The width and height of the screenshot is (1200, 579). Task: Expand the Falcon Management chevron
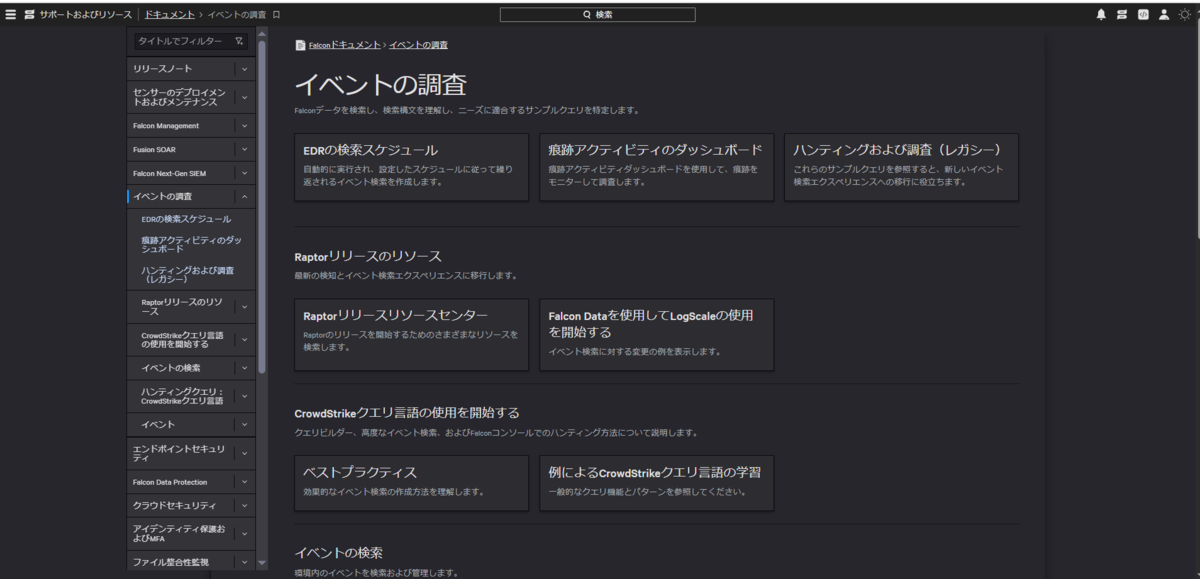coord(245,126)
